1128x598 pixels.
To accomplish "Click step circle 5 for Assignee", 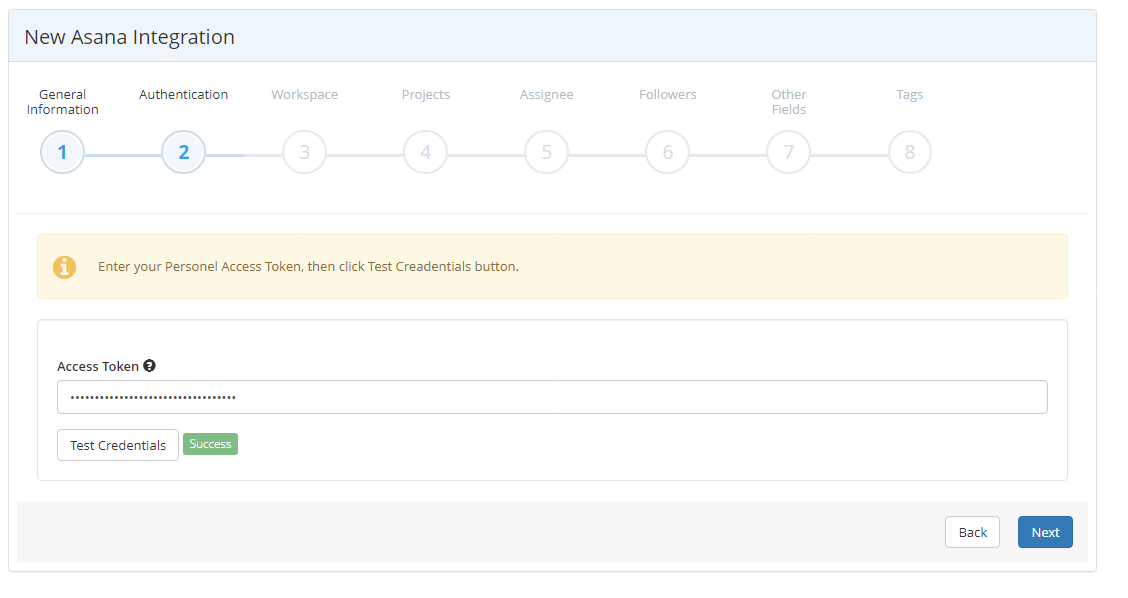I will pyautogui.click(x=546, y=152).
